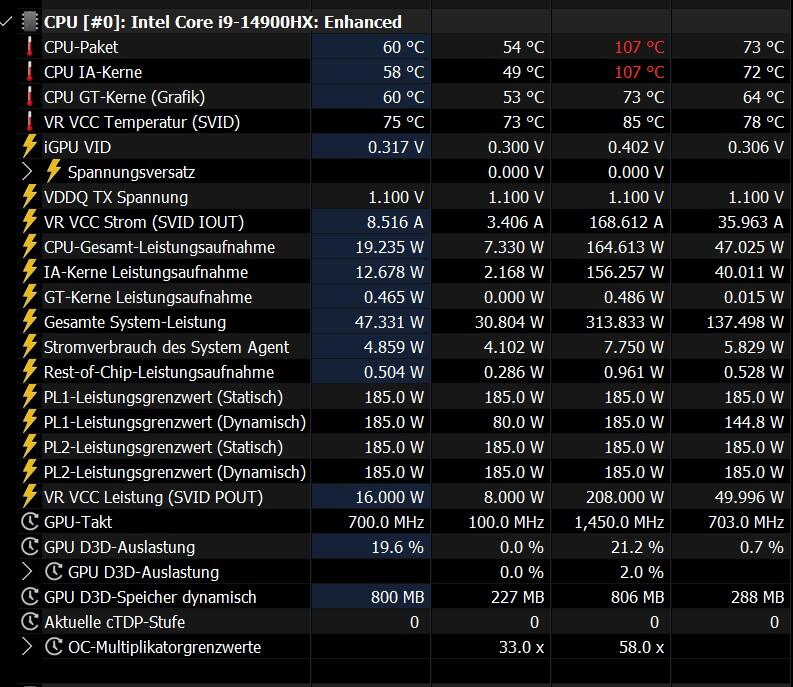Select the Rest-of-Chip-Leistungsaufnahme label
Screen dimensions: 793x687
[x=159, y=372]
